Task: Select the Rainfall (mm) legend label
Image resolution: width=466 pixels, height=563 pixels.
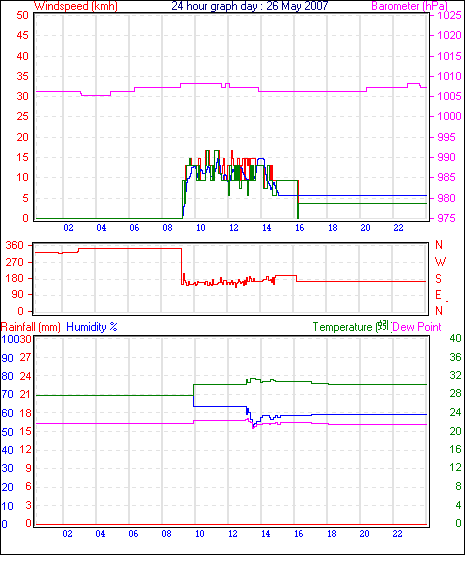Action: (x=31, y=327)
